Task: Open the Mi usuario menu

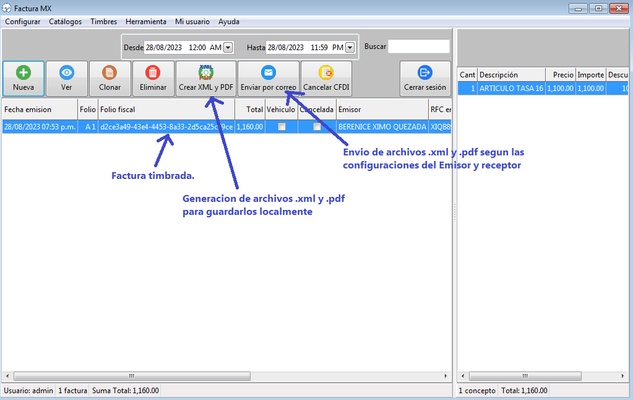Action: click(x=192, y=22)
